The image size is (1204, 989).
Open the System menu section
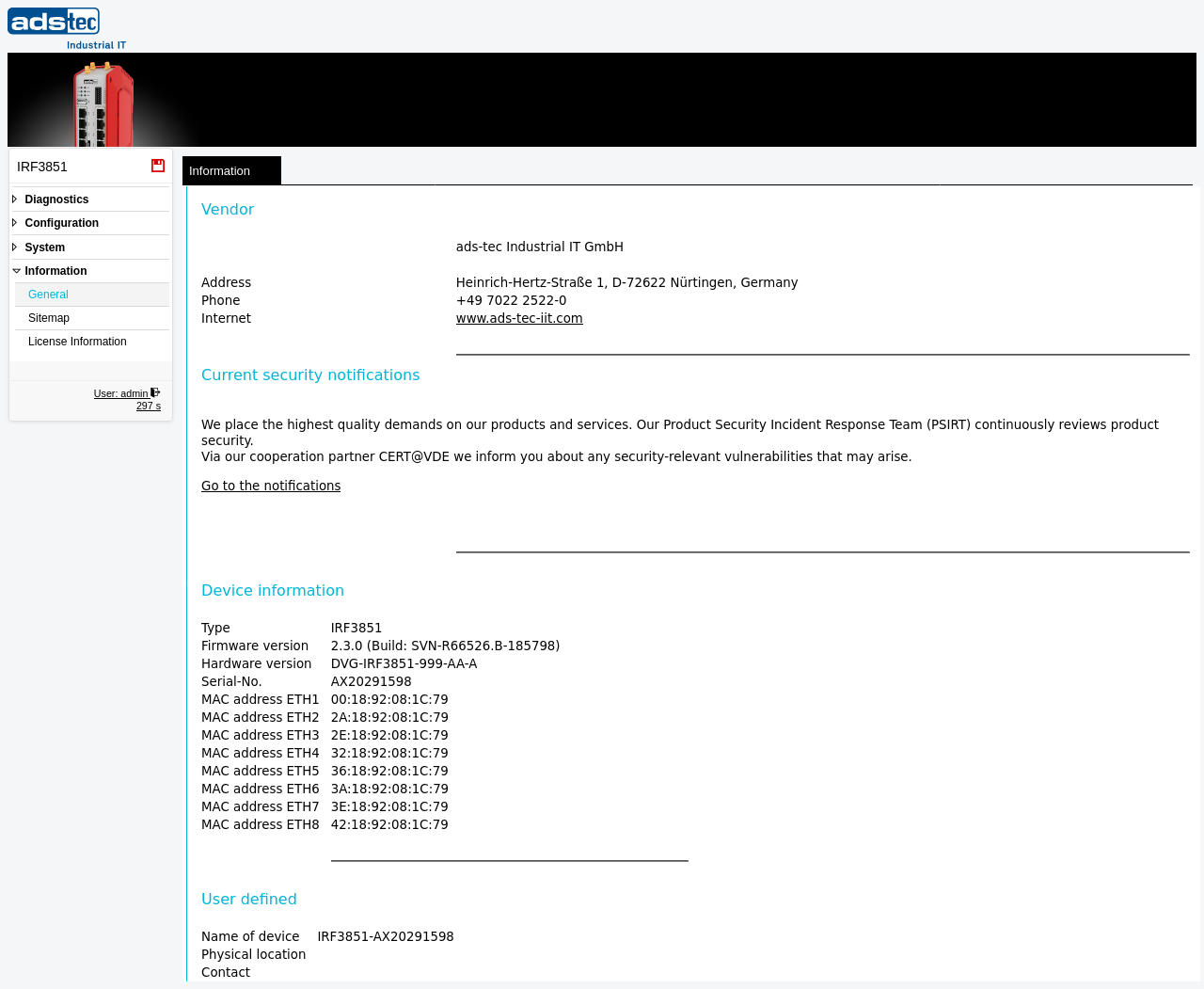tap(44, 247)
